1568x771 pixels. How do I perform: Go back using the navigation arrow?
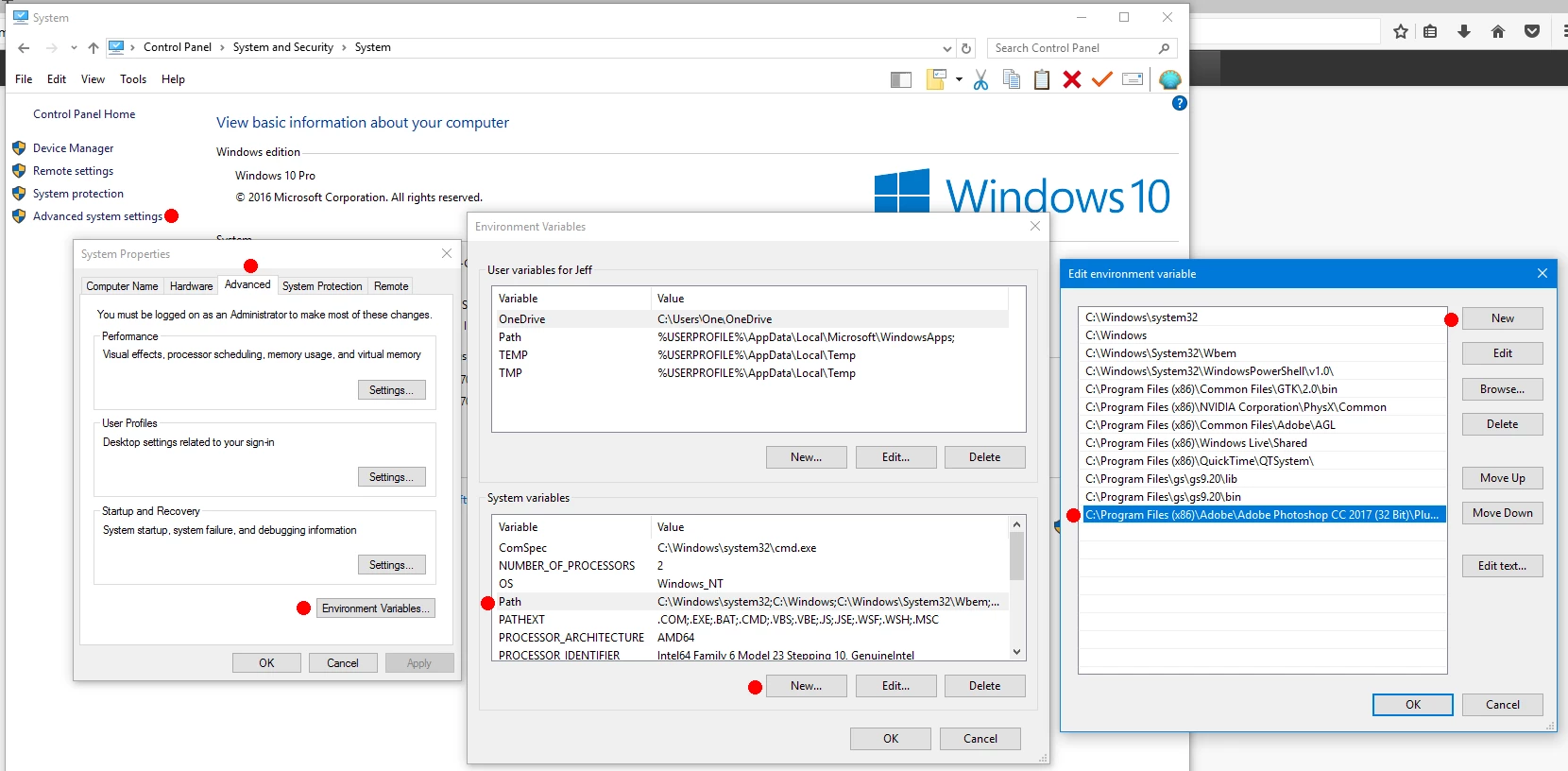point(24,47)
